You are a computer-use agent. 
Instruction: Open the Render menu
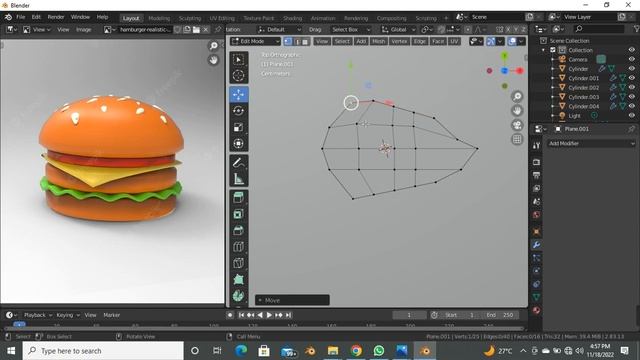[56, 17]
